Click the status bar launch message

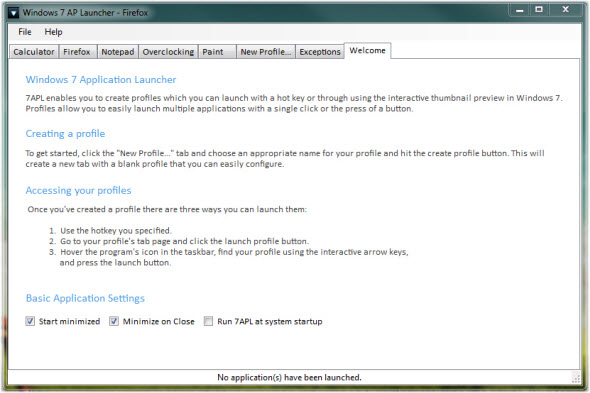289,377
